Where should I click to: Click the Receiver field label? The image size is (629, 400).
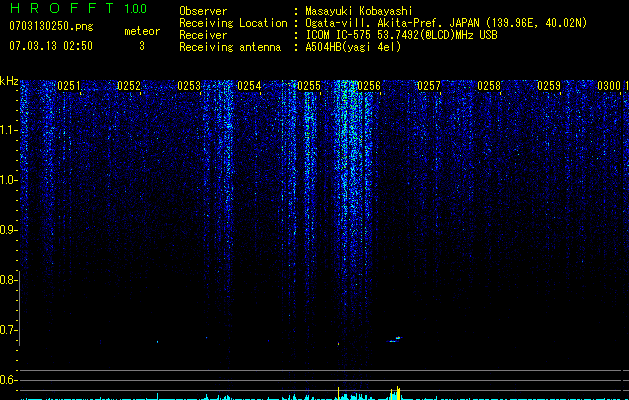[x=203, y=35]
